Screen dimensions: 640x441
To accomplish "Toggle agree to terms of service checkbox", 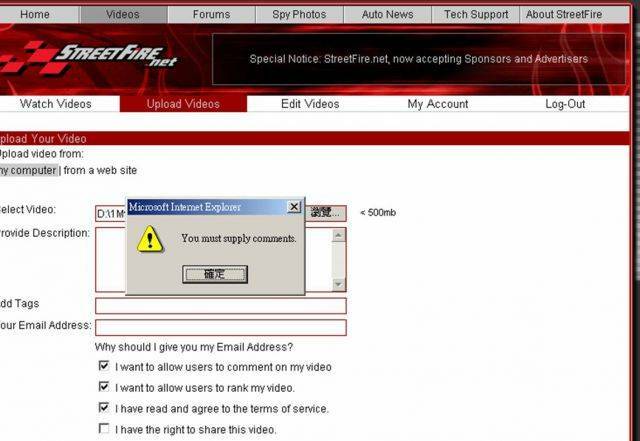I will (x=104, y=408).
